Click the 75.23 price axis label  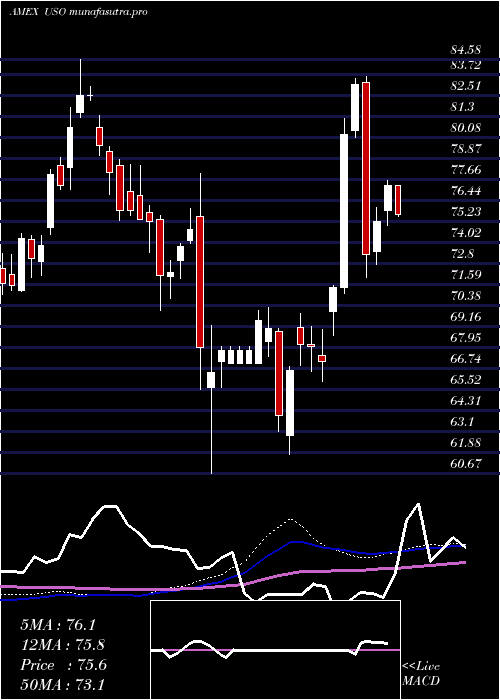click(x=466, y=211)
